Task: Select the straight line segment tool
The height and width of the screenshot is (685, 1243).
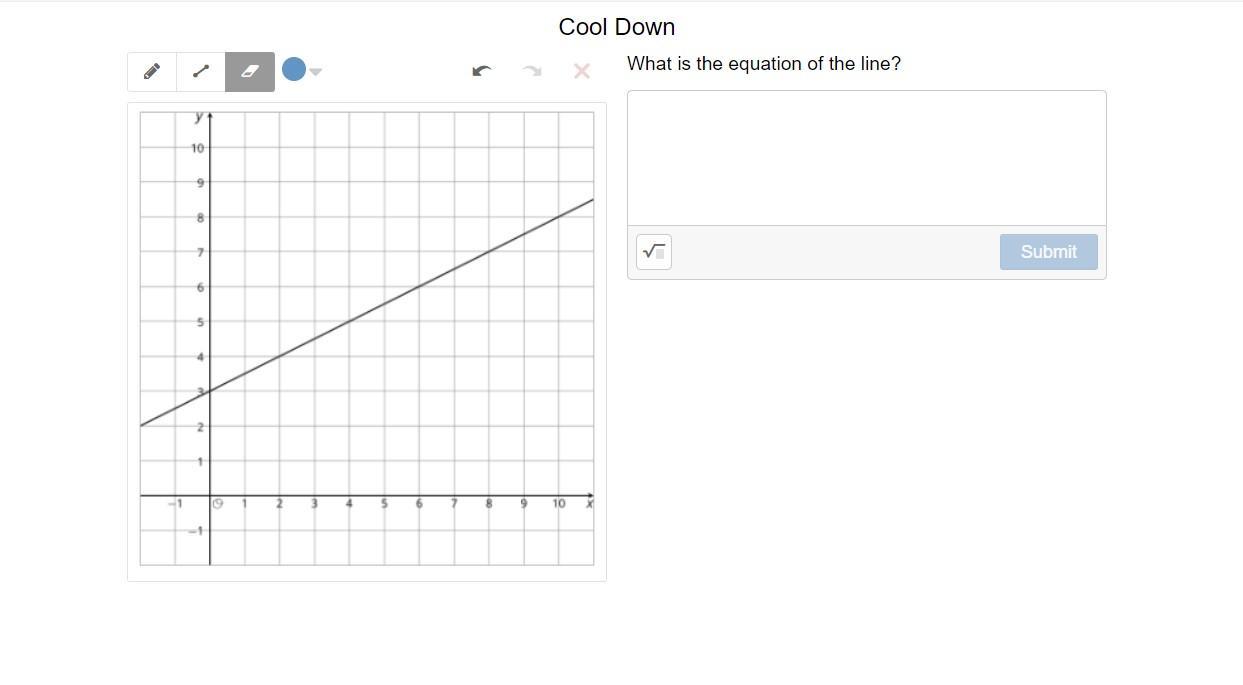Action: 201,72
